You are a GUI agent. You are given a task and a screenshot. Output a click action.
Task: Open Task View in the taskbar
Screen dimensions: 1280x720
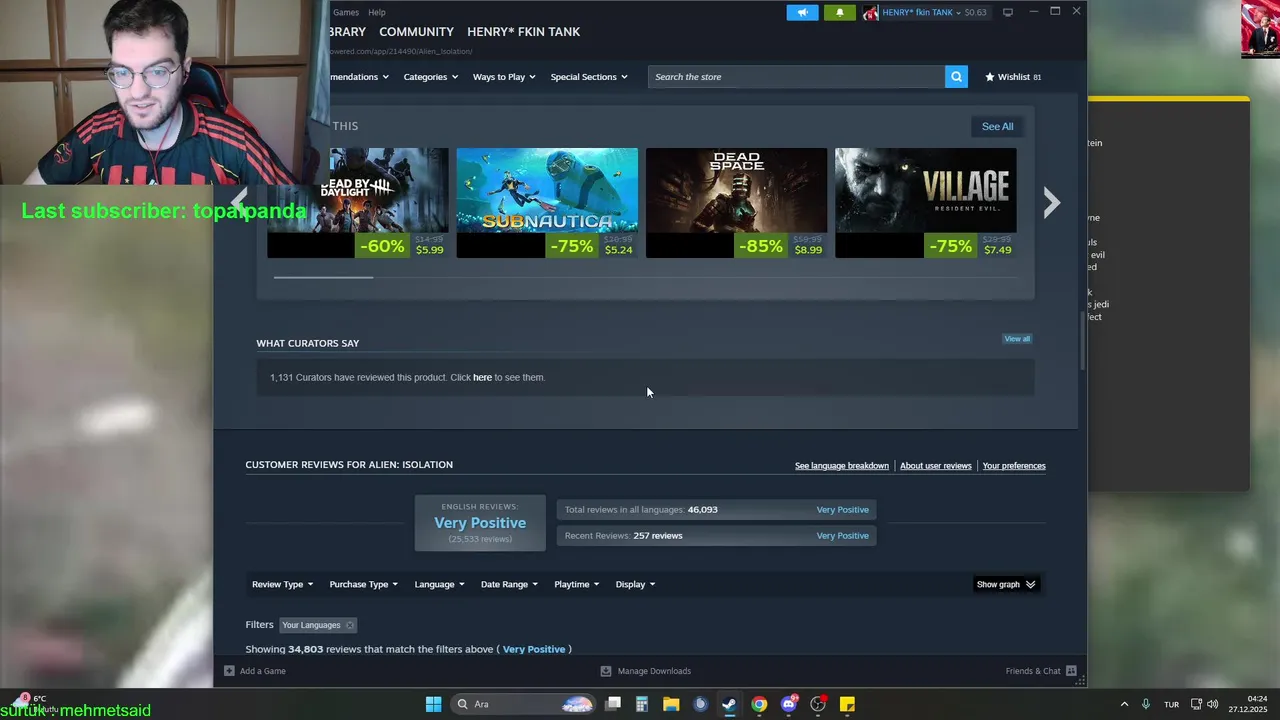click(613, 704)
